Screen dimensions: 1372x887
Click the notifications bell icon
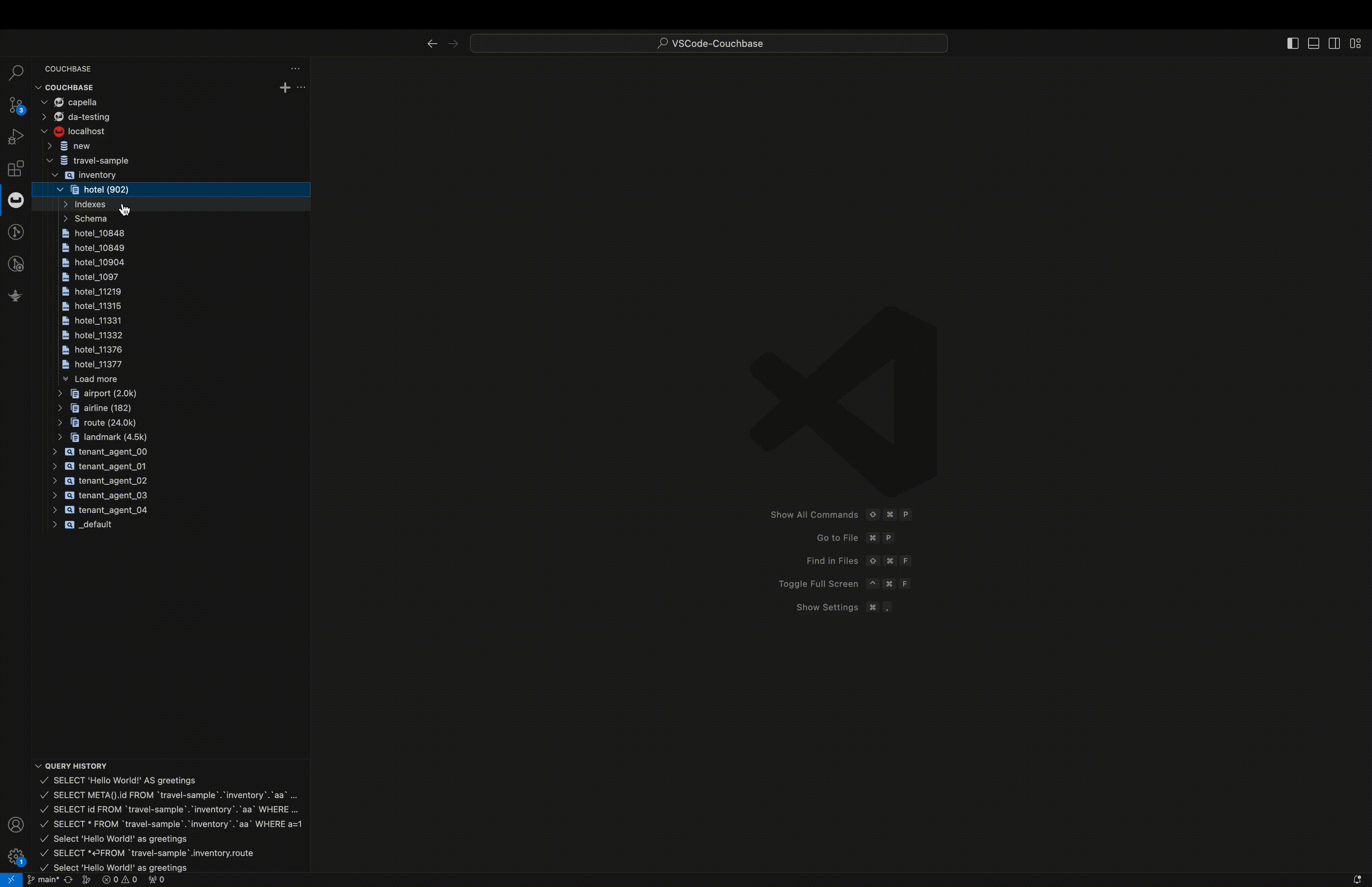[x=1357, y=879]
